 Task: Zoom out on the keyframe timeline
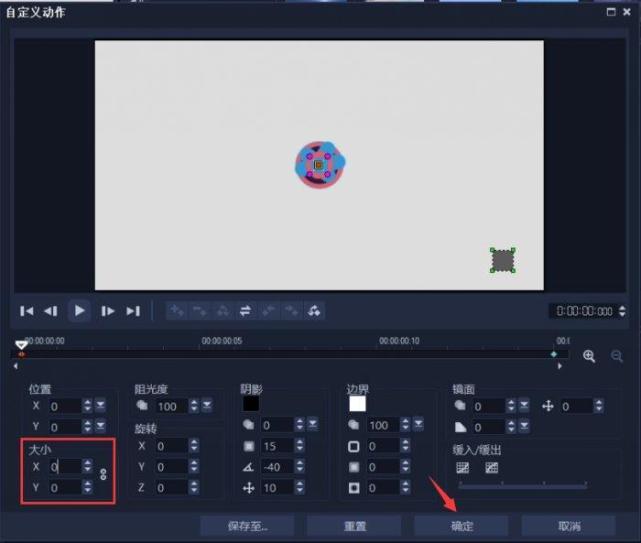616,356
